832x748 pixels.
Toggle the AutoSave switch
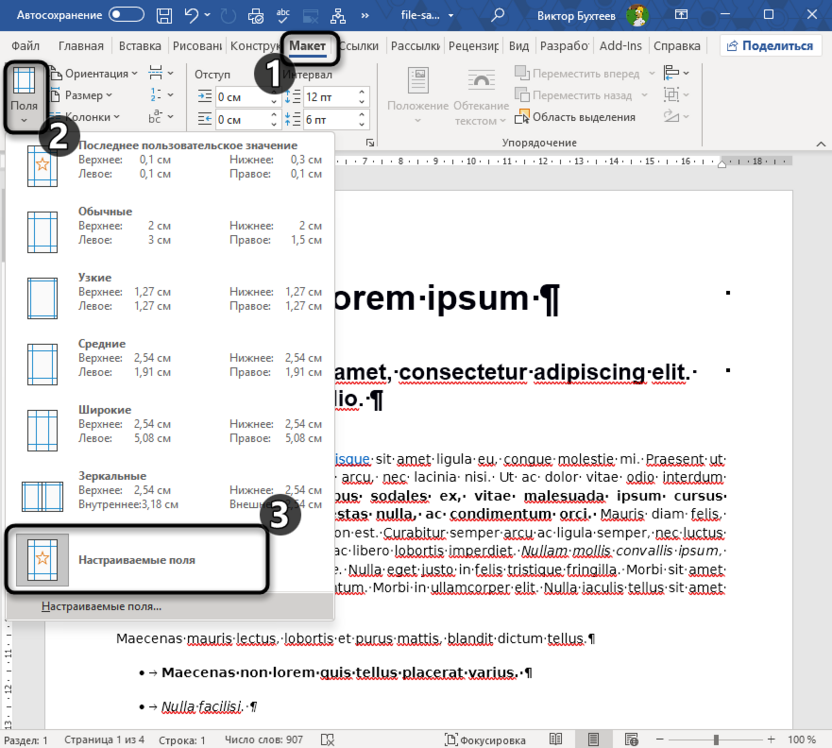[126, 15]
